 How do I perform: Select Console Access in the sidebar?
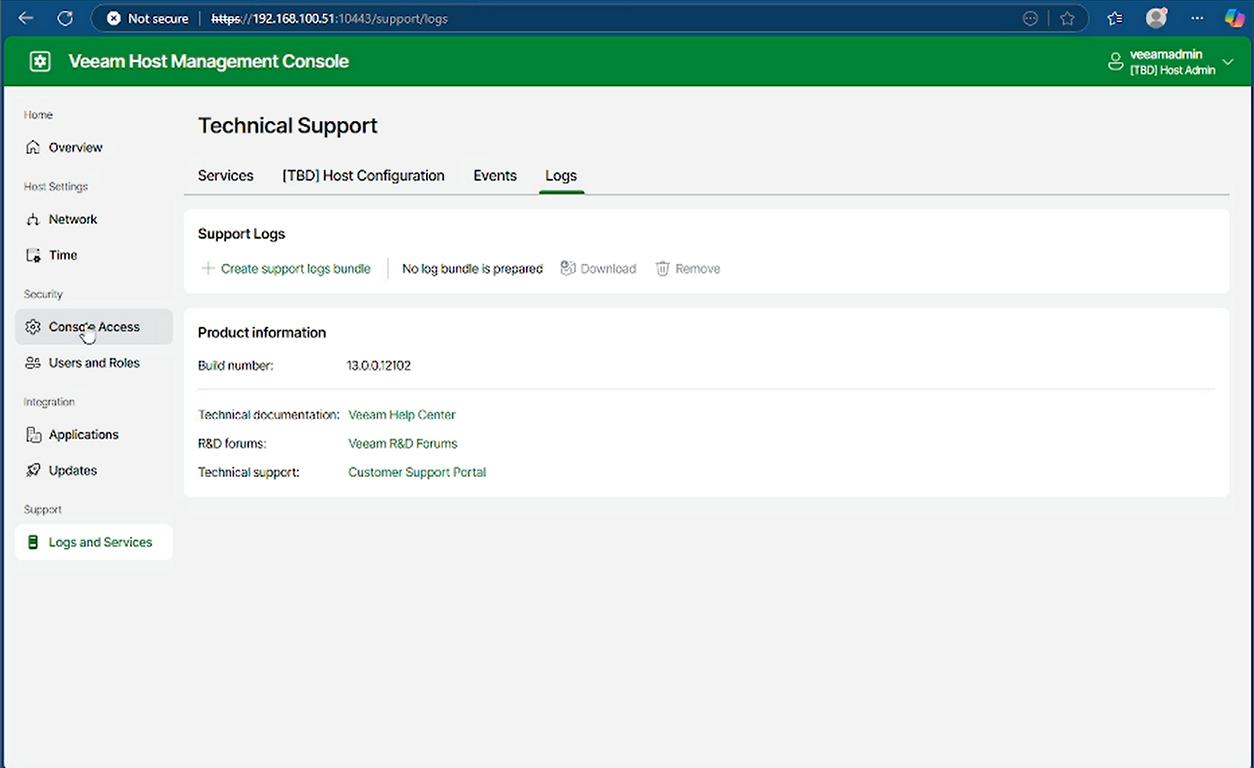point(94,327)
